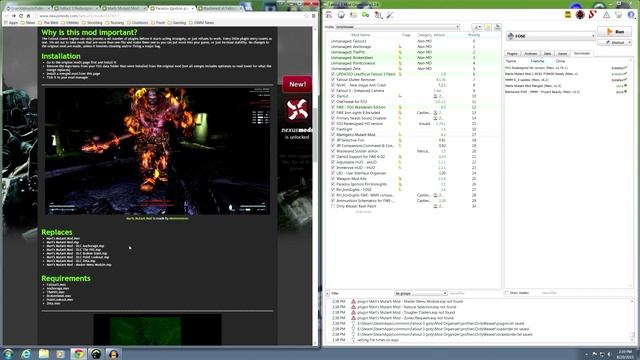Toggle UPDATED Unofficial Fallout 3 Patch checkbox
This screenshot has height=360, width=640.
[333, 74]
